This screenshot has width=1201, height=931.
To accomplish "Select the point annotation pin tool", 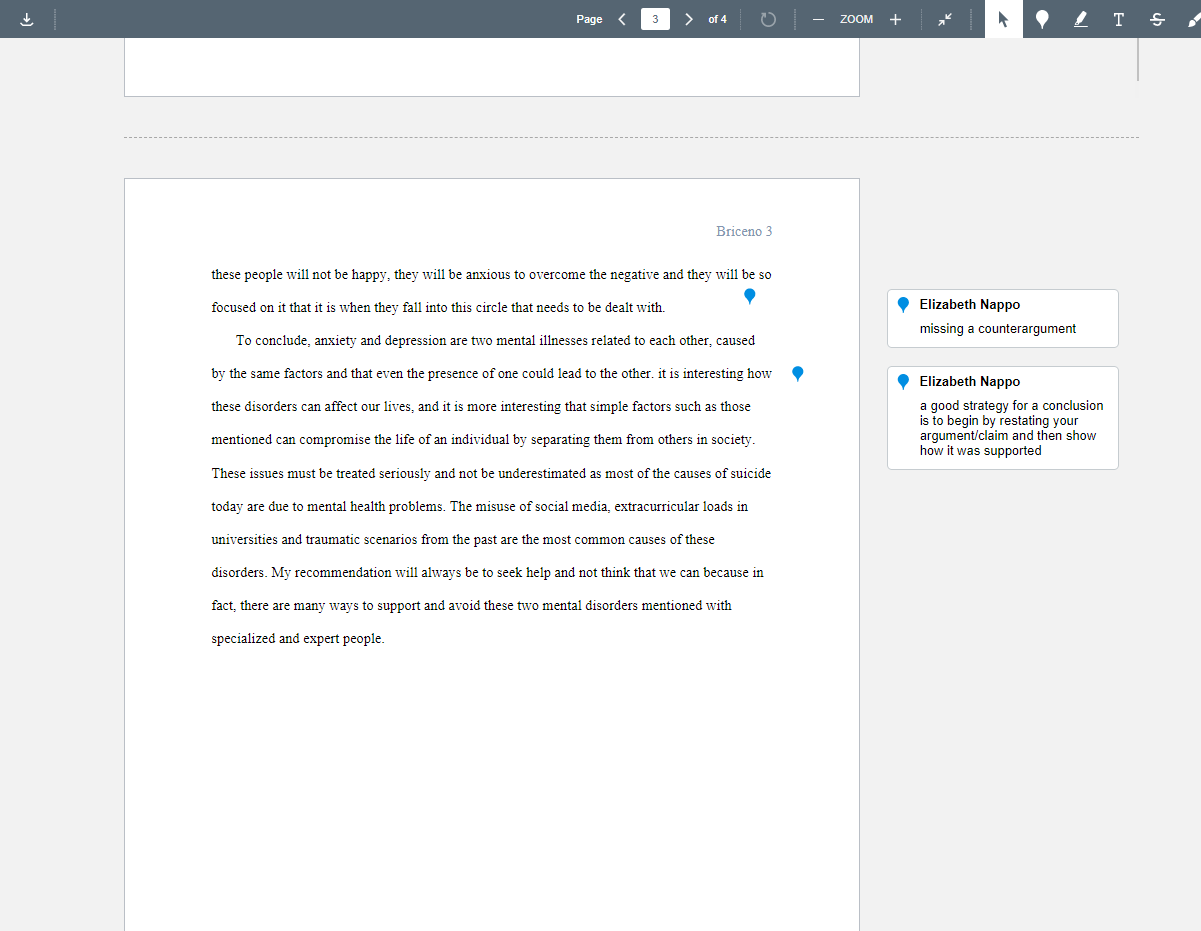I will tap(1042, 19).
